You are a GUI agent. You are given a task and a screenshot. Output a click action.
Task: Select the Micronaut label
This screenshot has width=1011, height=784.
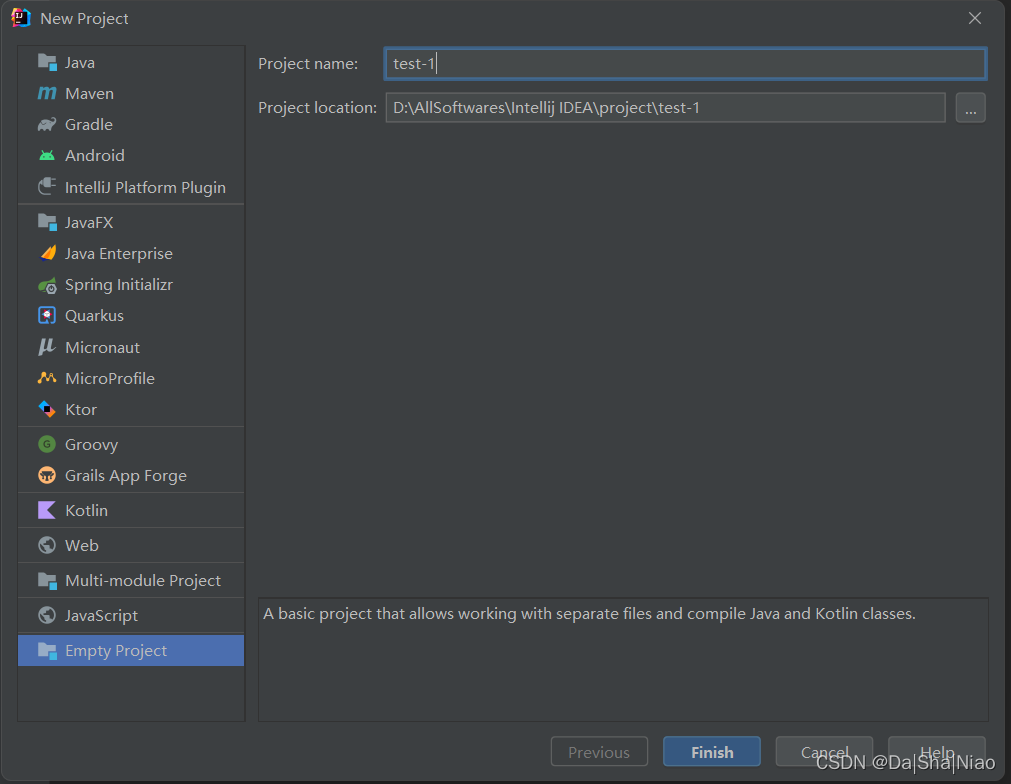103,348
